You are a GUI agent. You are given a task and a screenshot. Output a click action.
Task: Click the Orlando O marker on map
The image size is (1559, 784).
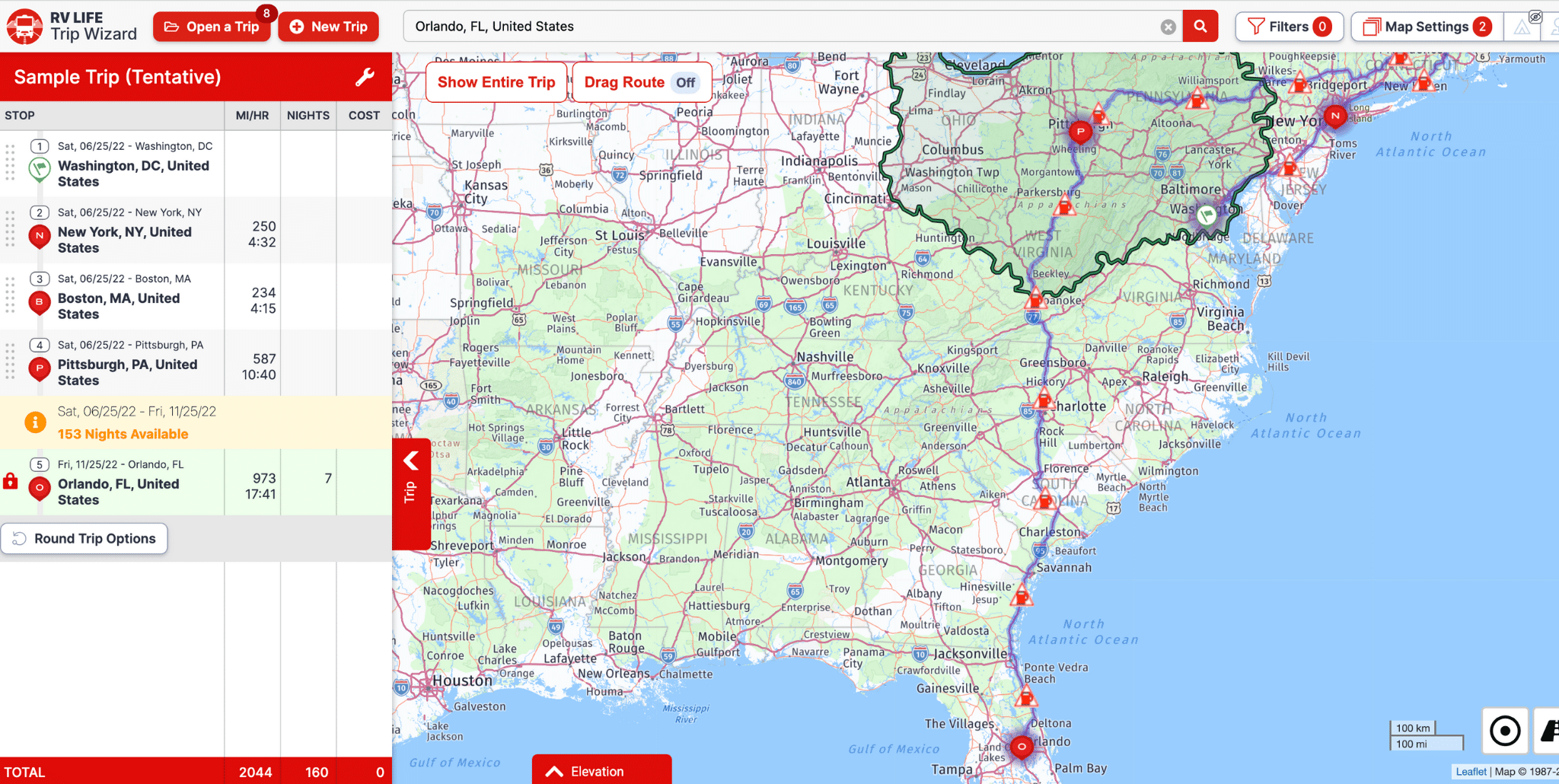1021,747
